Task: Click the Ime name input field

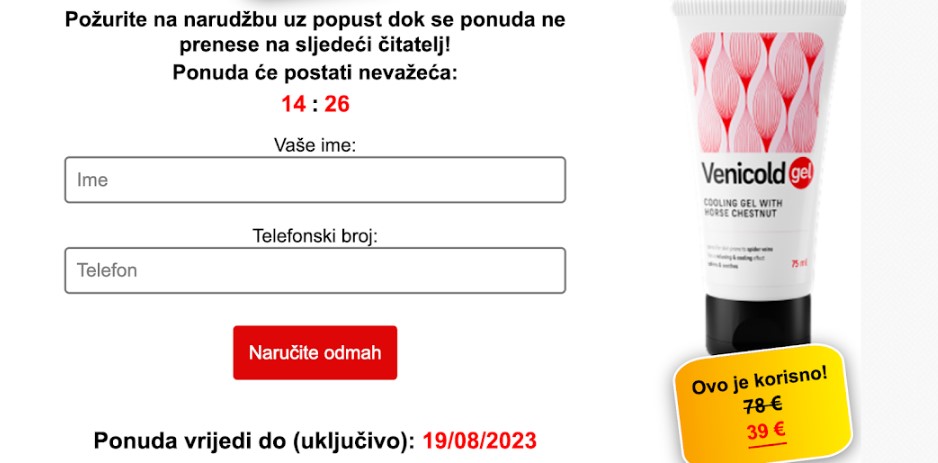Action: pyautogui.click(x=315, y=179)
